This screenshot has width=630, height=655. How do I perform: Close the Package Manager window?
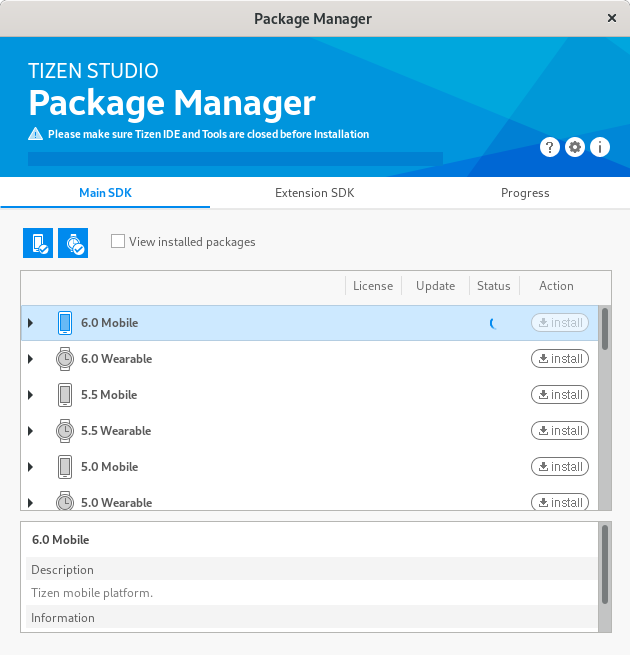(x=611, y=19)
